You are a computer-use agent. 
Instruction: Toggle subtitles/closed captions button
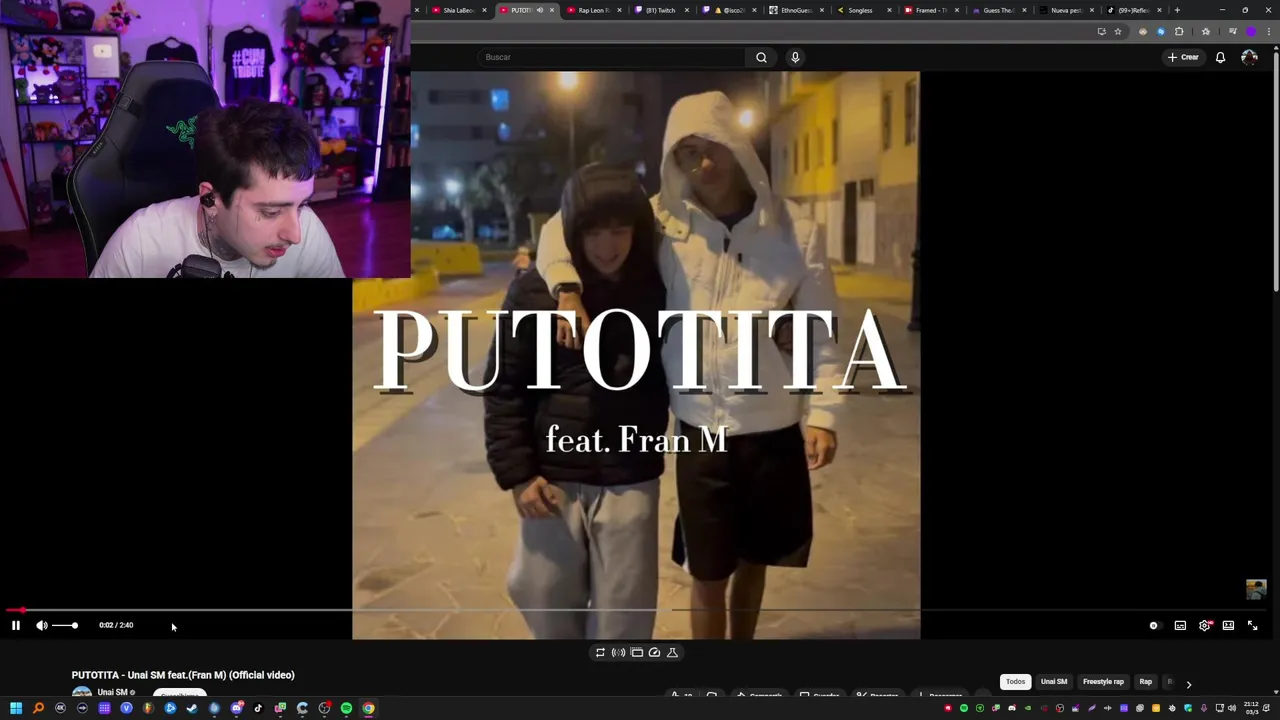[1180, 625]
